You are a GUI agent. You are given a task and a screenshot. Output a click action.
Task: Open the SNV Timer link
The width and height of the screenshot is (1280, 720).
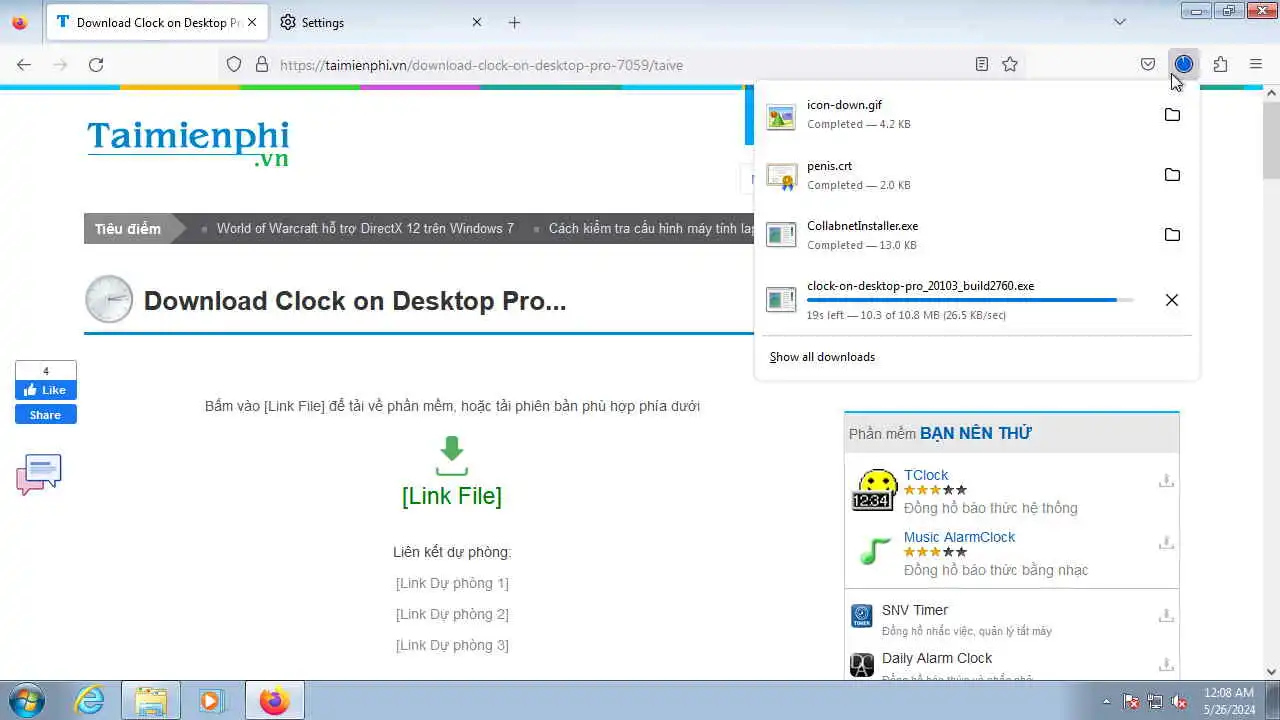[x=915, y=610]
